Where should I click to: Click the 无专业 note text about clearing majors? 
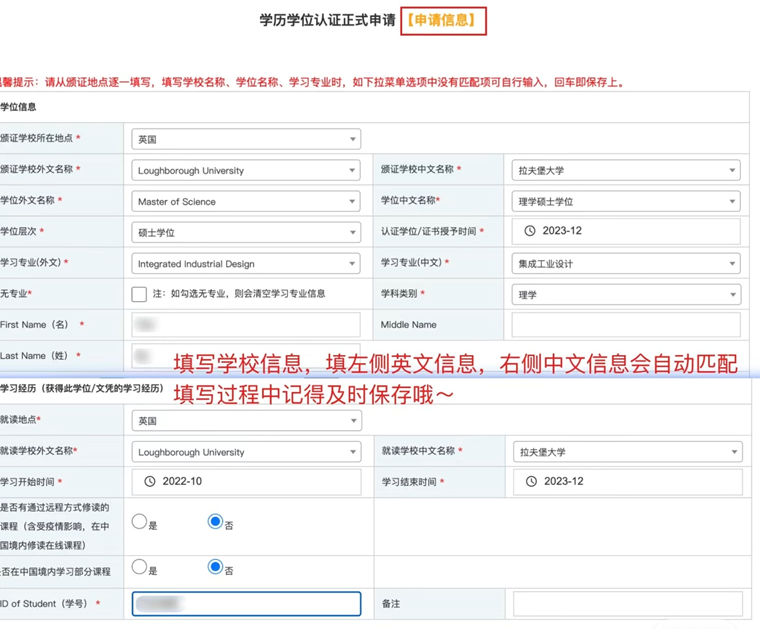239,293
